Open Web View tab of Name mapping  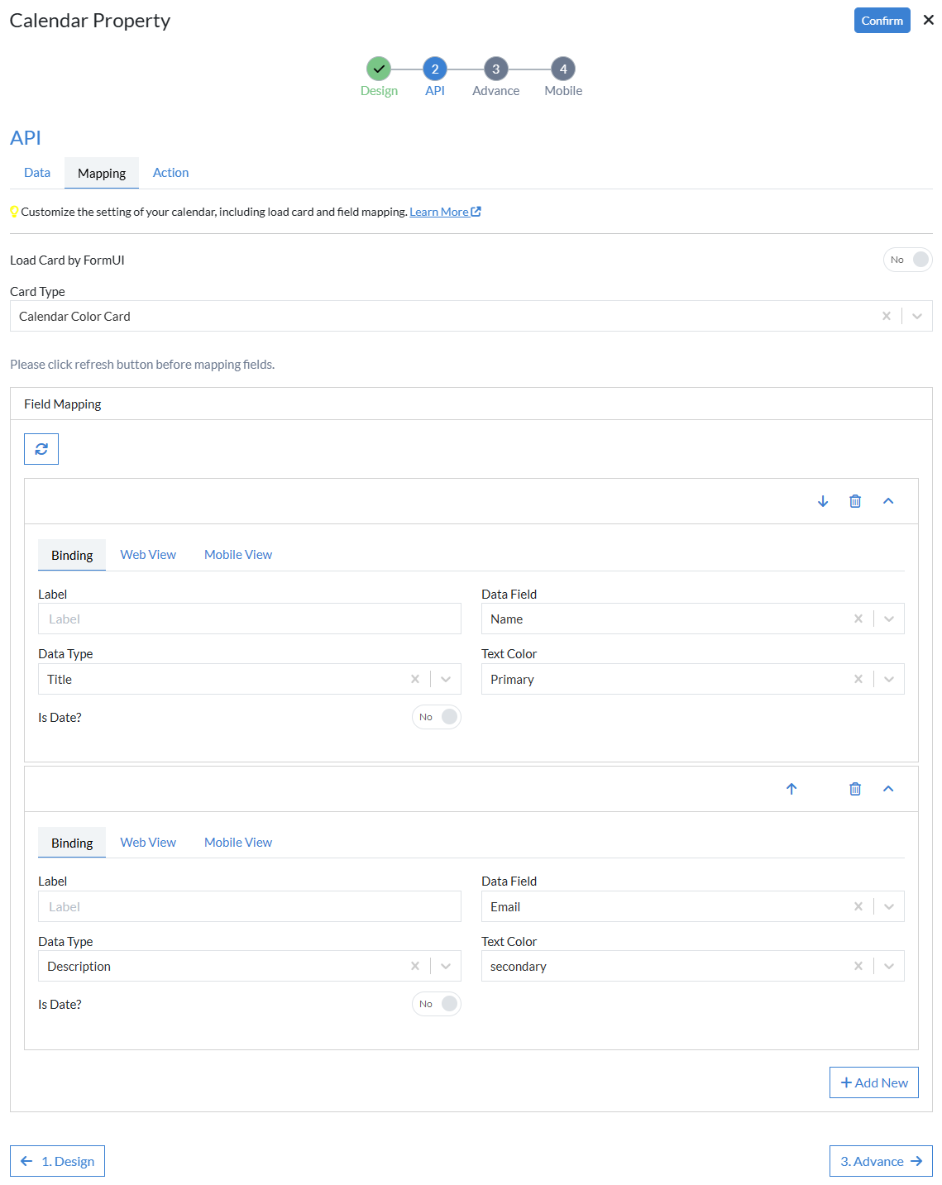tap(148, 555)
